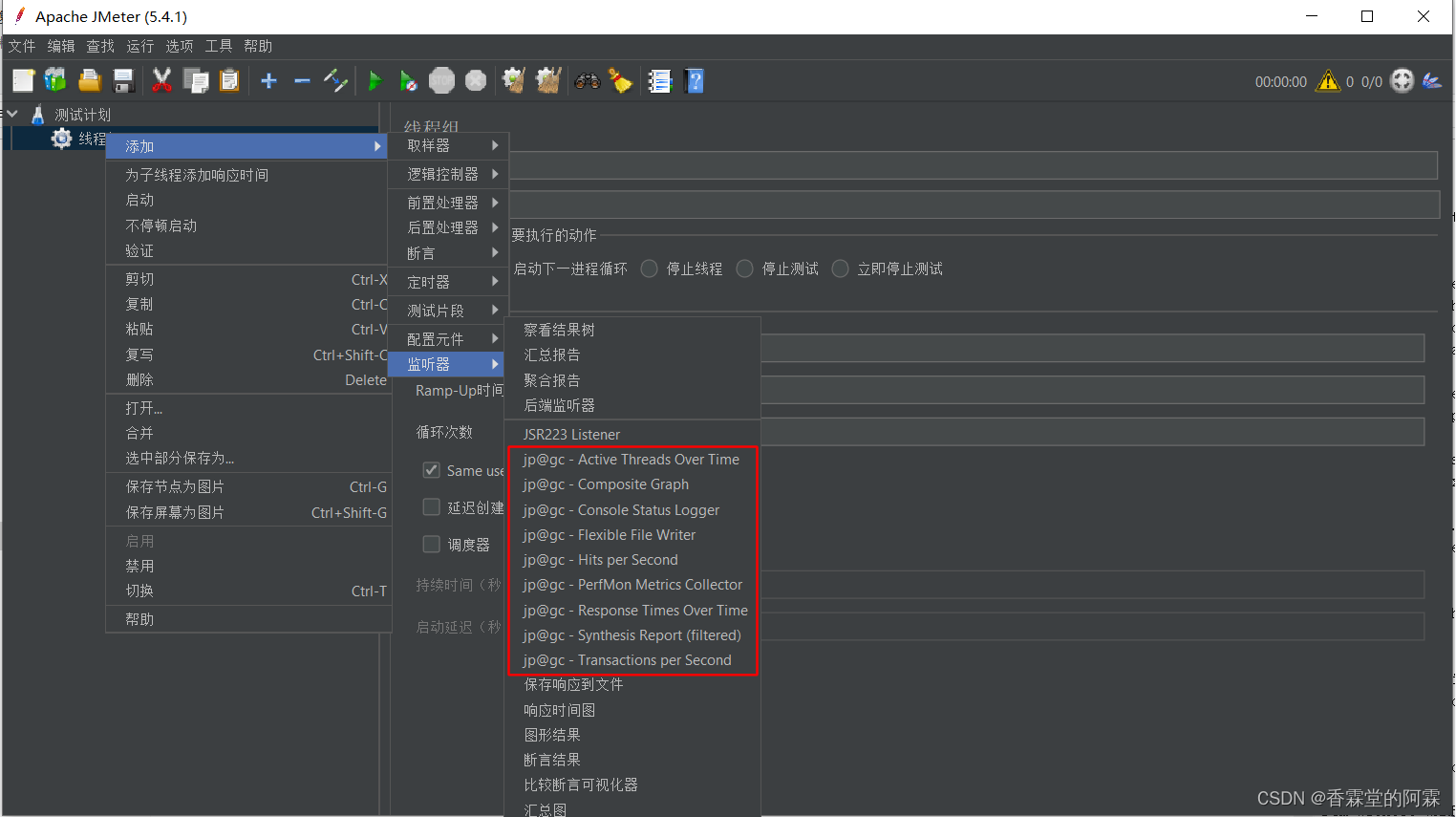Expand the 后置处理器 submenu
1456x817 pixels.
tap(448, 227)
